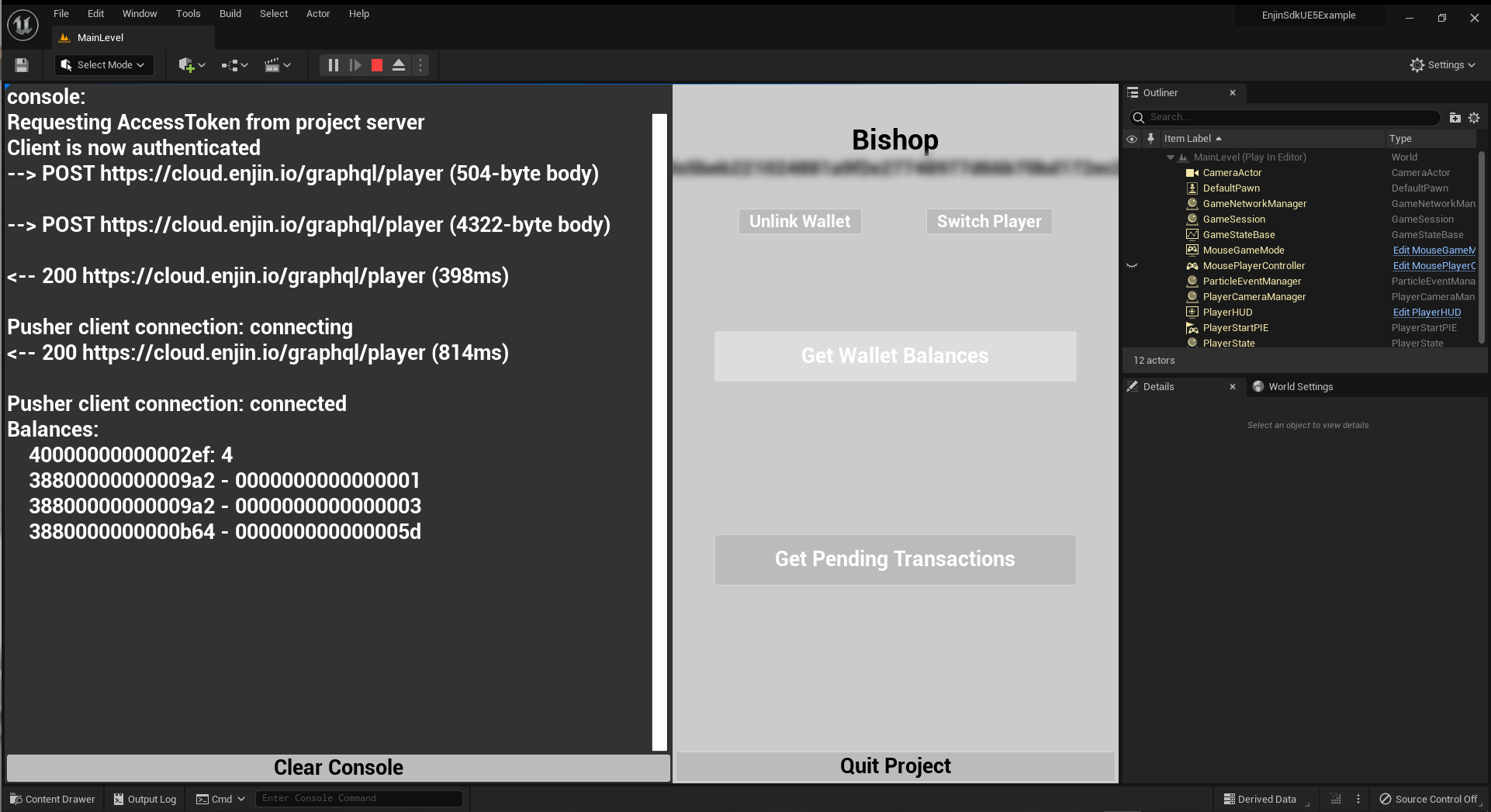Focus the Outliner search field

(1285, 118)
